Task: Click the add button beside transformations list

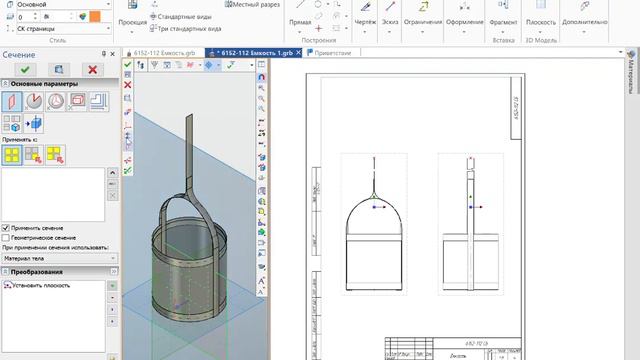Action: click(x=113, y=286)
